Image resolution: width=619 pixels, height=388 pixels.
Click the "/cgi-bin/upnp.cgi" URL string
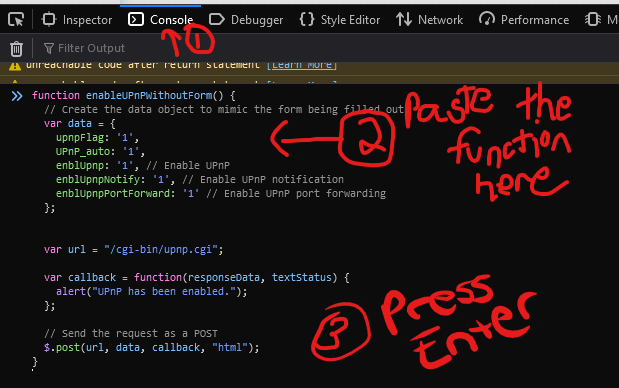[x=161, y=249]
